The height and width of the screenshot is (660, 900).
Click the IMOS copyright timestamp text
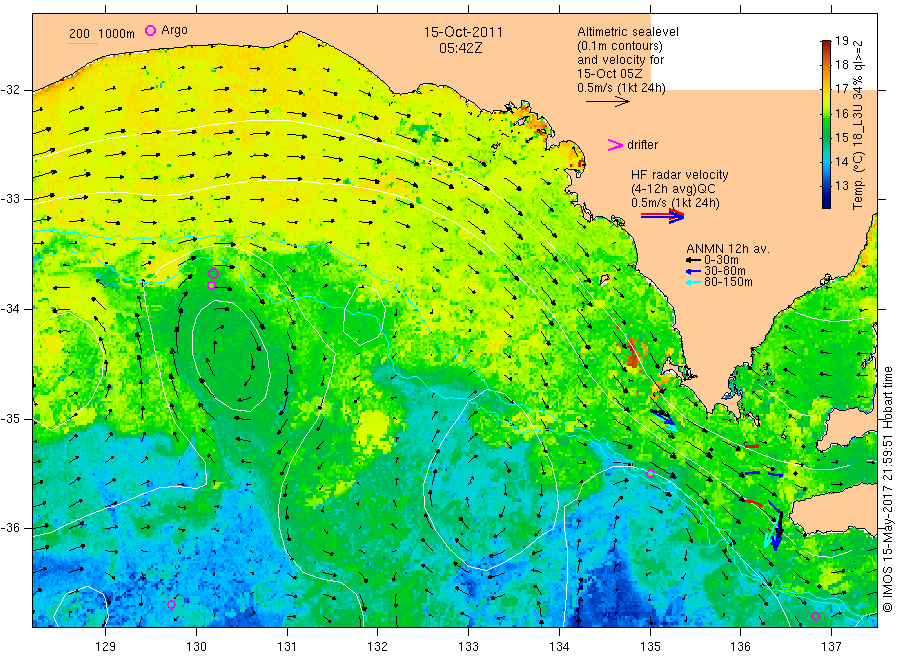[x=887, y=489]
